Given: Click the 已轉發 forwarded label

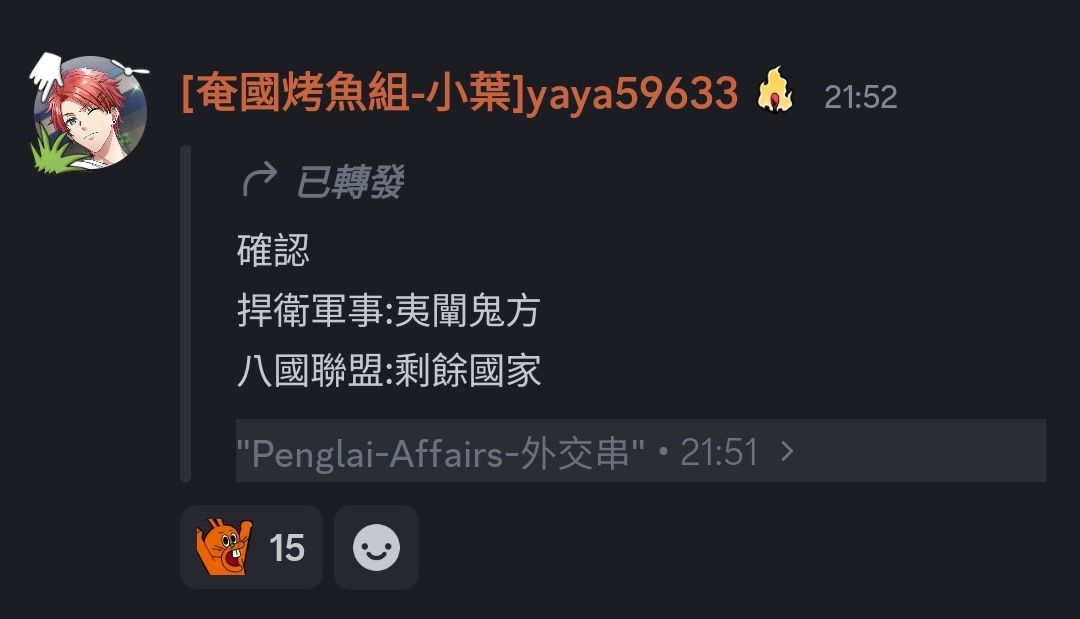Looking at the screenshot, I should click(x=349, y=182).
